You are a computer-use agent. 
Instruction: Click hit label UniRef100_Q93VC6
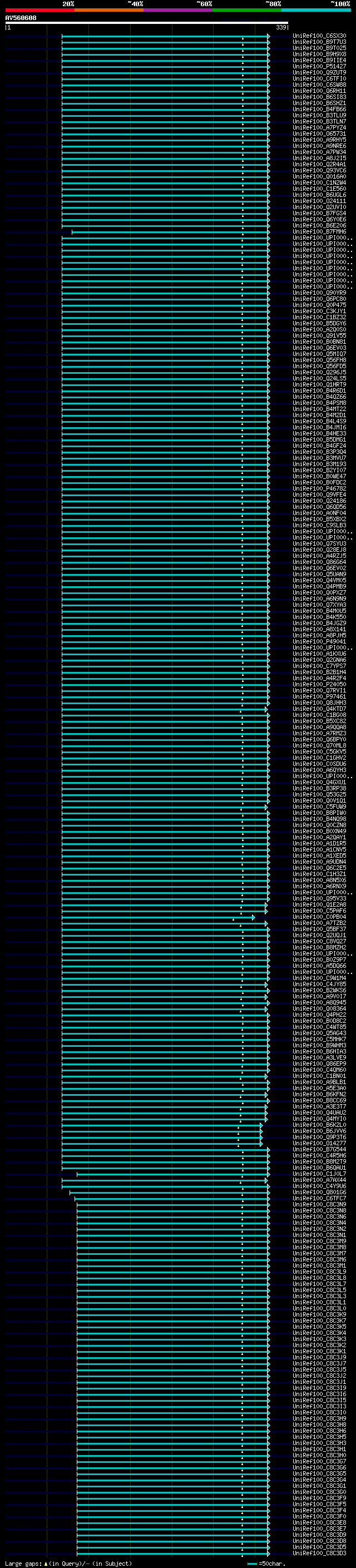[319, 170]
